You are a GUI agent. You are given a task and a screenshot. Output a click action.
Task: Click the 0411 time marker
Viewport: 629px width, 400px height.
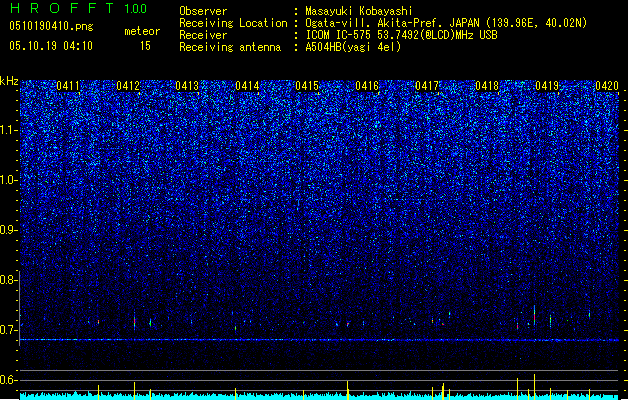coord(68,86)
